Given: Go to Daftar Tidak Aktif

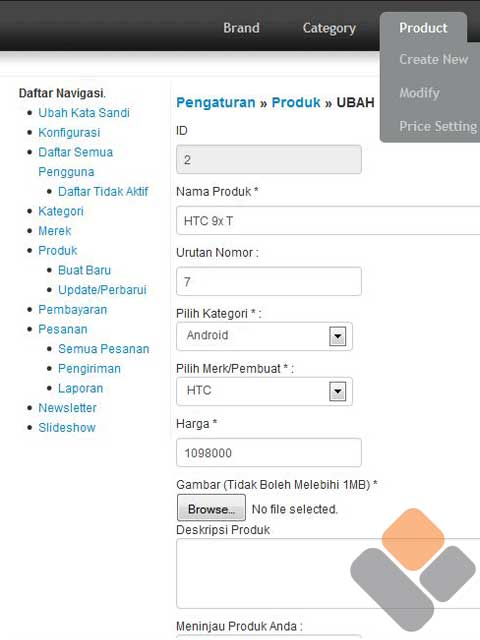Looking at the screenshot, I should [103, 191].
